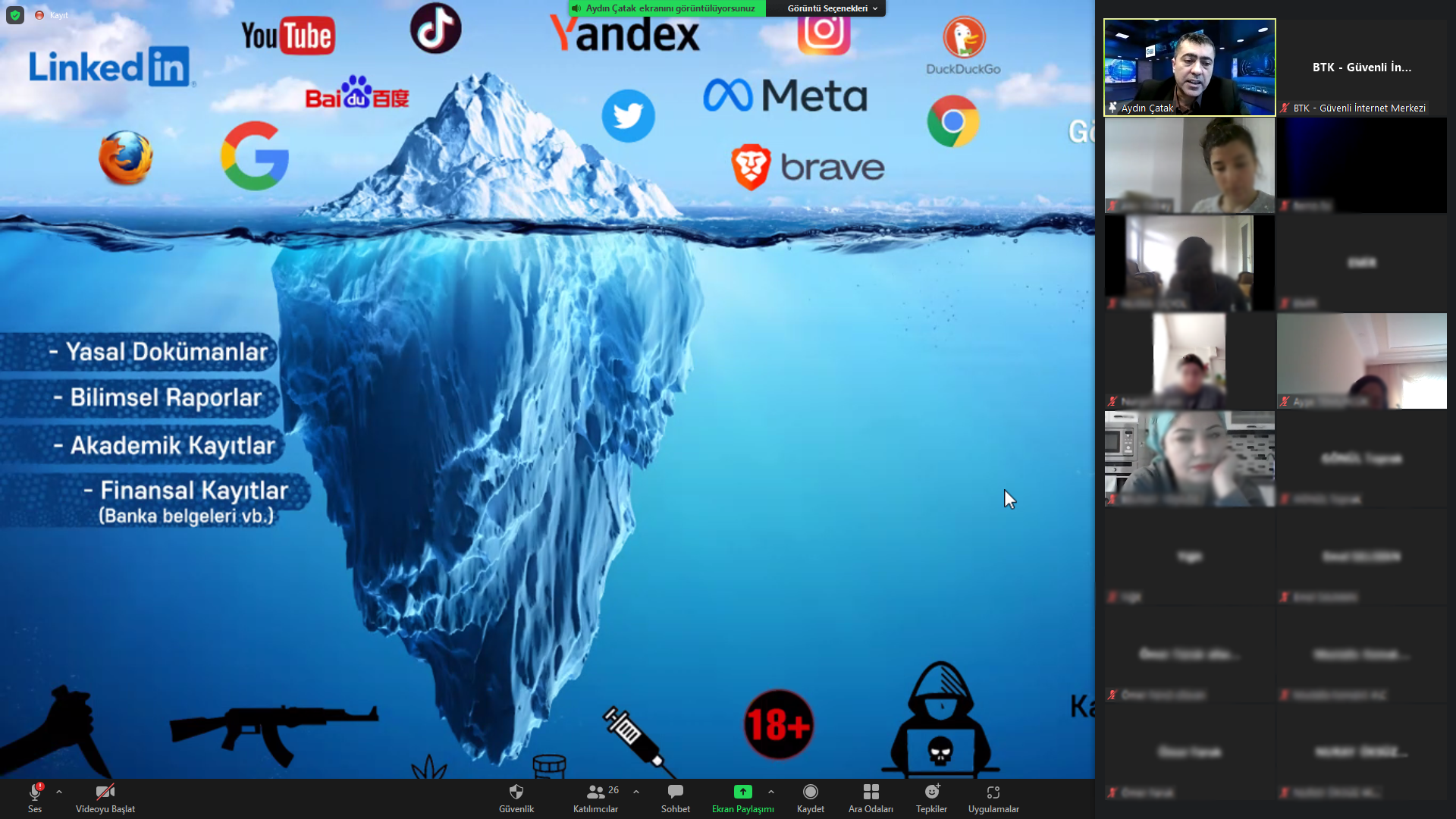
Task: Select the BTK - Güvenli İnternet Merkezi tile
Action: (1362, 67)
